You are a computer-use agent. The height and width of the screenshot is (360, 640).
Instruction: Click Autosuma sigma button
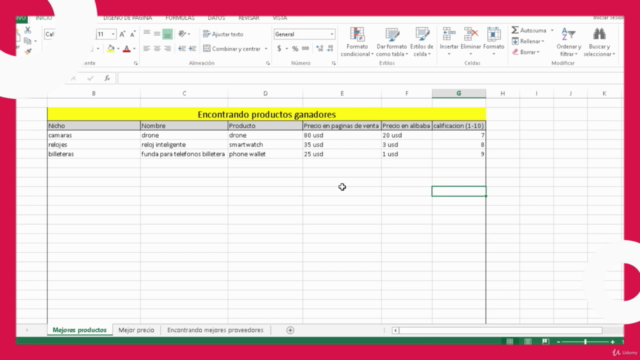pyautogui.click(x=529, y=30)
